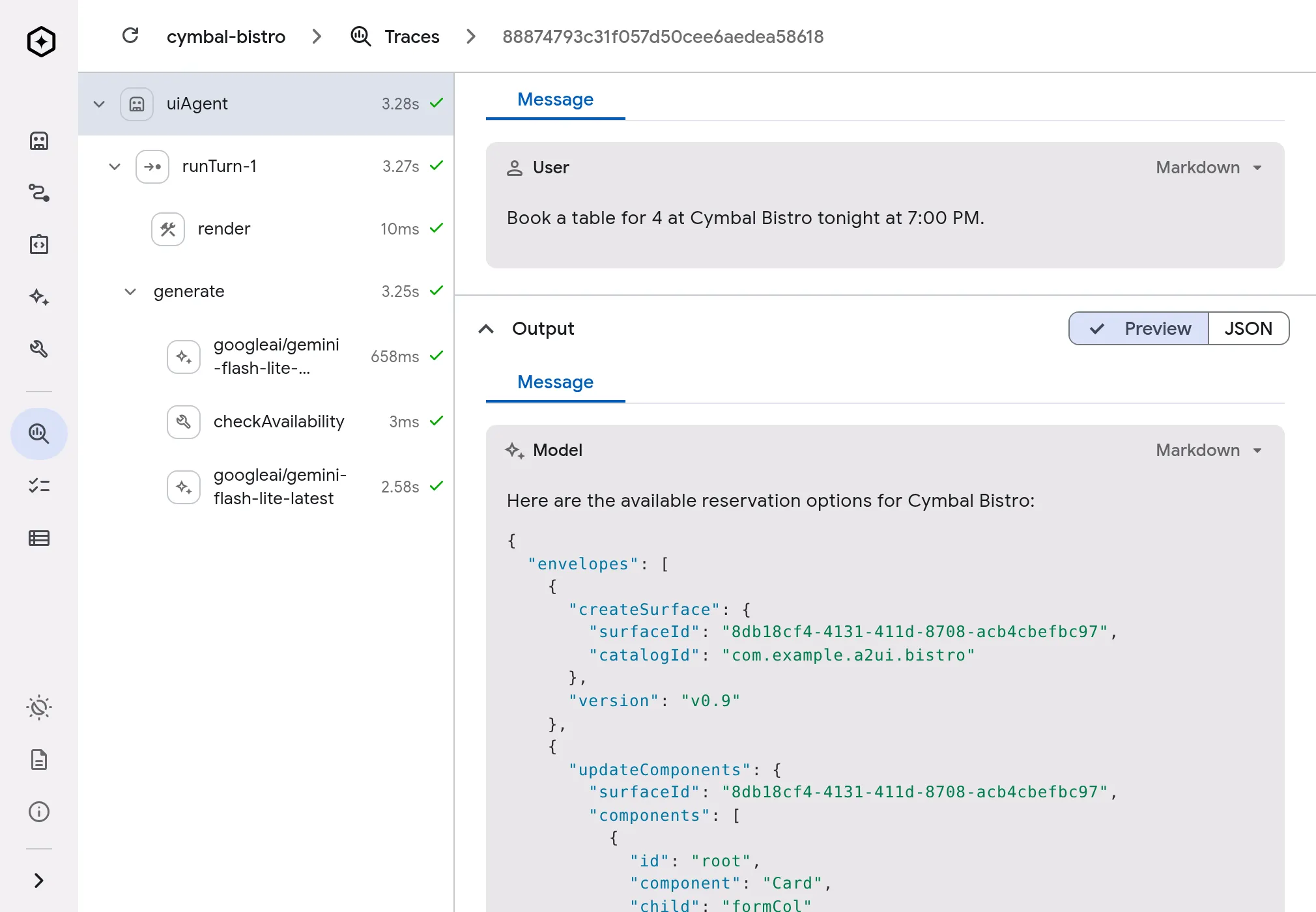This screenshot has height=912, width=1316.
Task: Click the Output section heading
Action: point(543,329)
